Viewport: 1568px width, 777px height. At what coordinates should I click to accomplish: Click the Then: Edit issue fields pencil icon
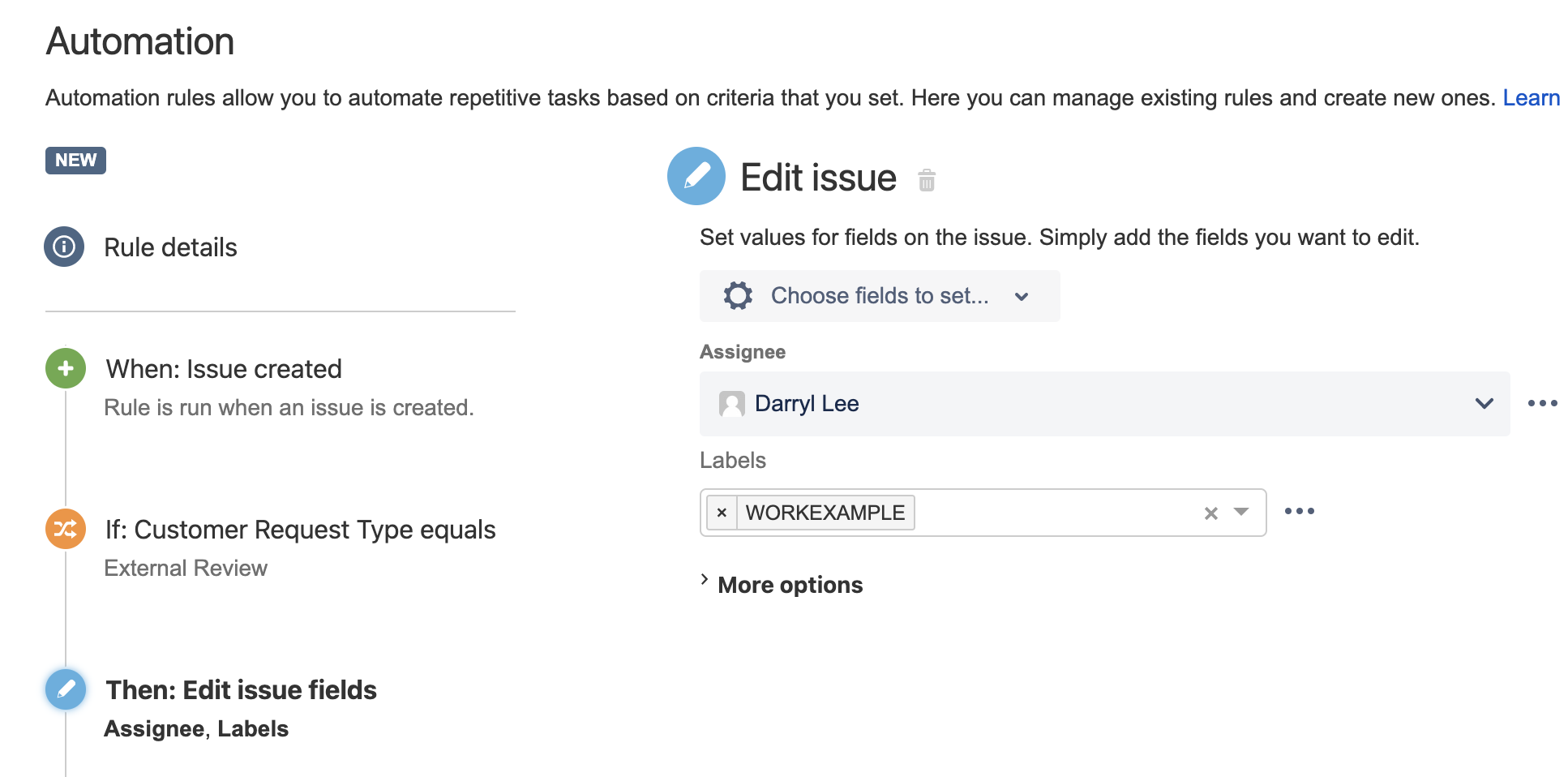(65, 689)
